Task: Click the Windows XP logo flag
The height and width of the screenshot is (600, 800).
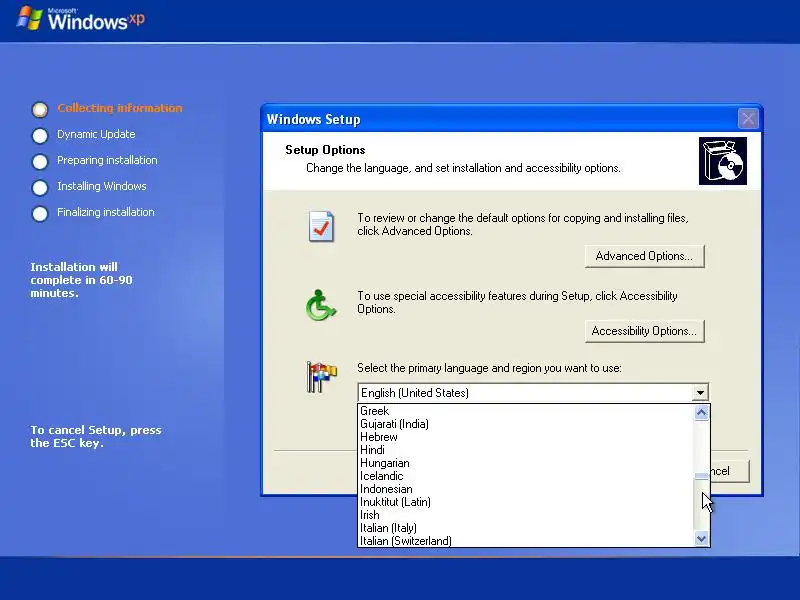Action: pos(30,18)
